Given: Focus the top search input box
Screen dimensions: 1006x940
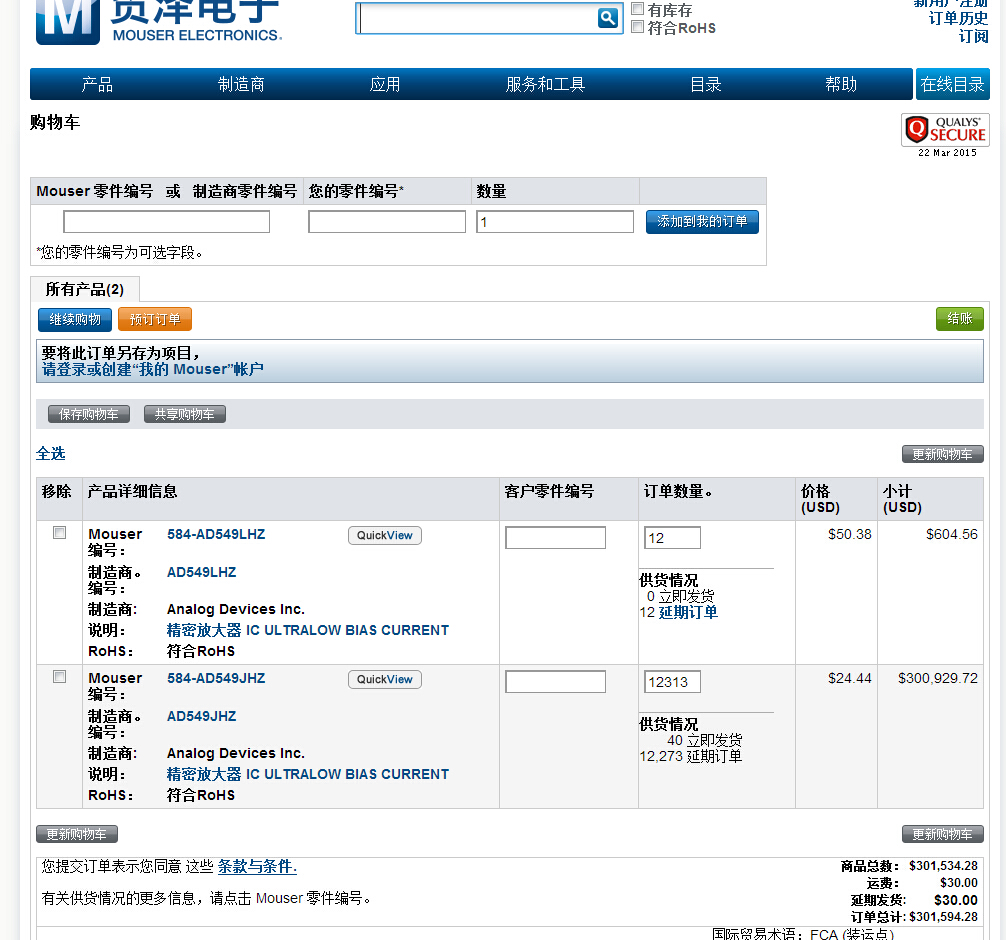Looking at the screenshot, I should click(478, 18).
